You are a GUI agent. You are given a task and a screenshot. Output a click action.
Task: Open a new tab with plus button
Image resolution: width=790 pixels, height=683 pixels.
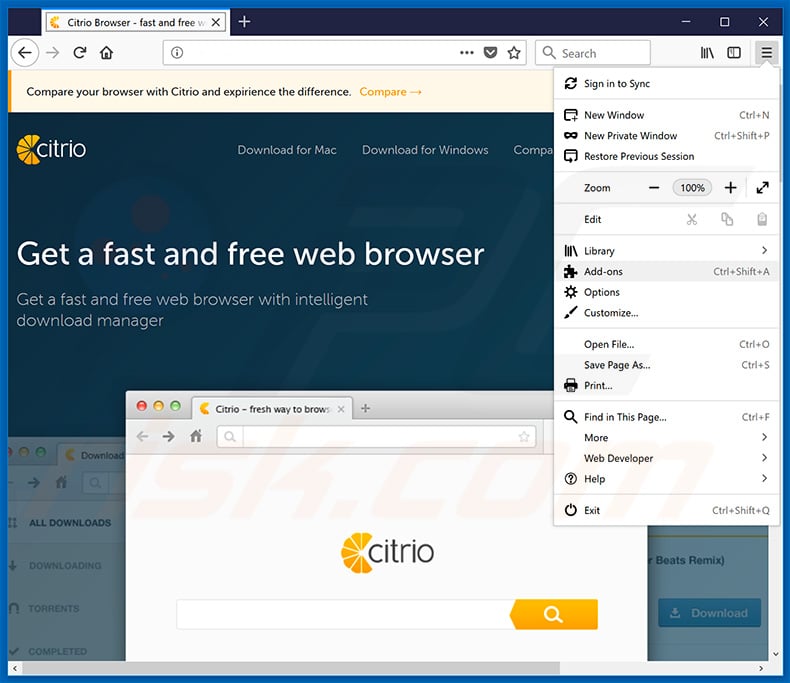pyautogui.click(x=244, y=22)
